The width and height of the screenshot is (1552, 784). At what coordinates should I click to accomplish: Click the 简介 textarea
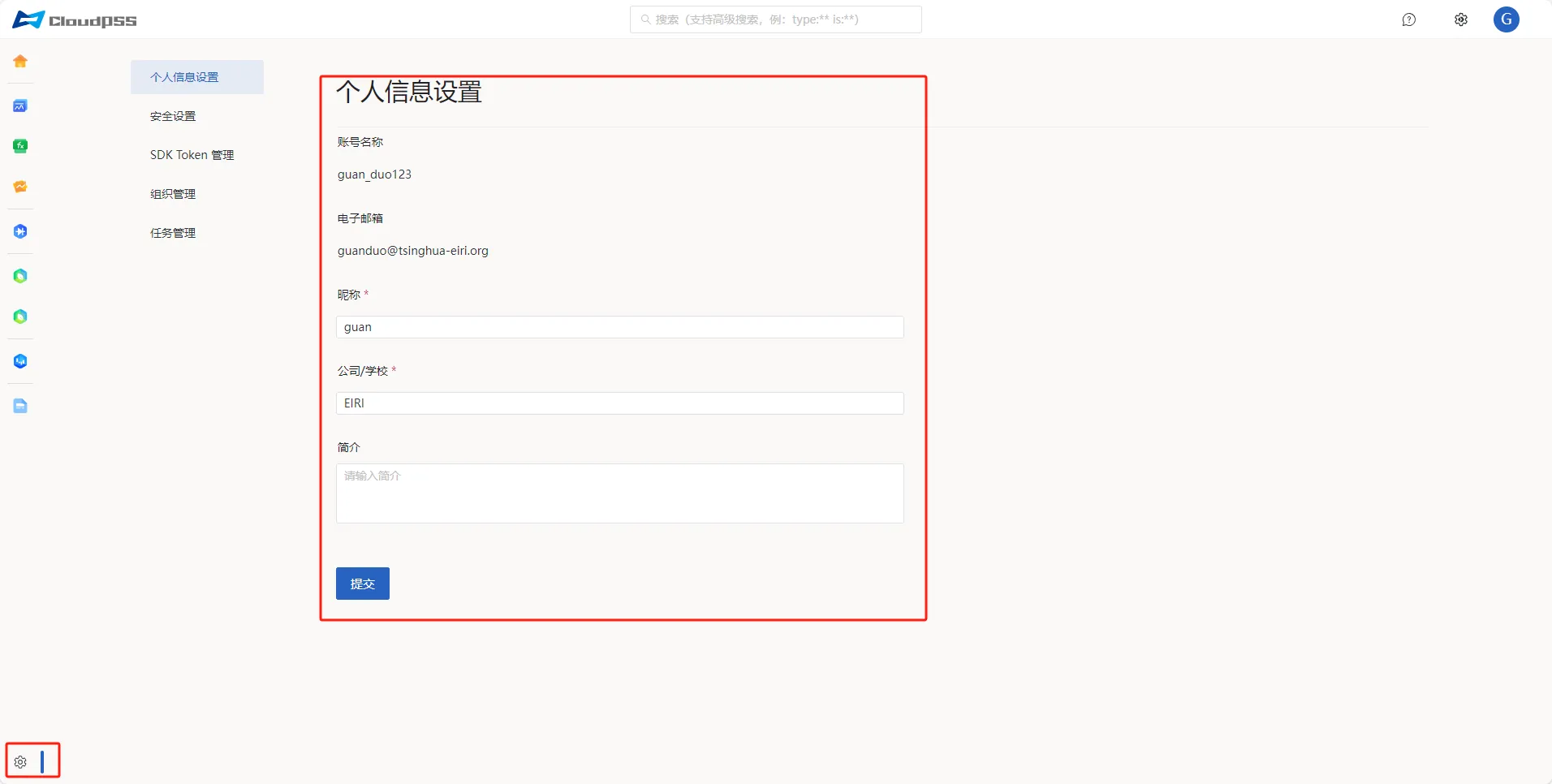pos(620,493)
